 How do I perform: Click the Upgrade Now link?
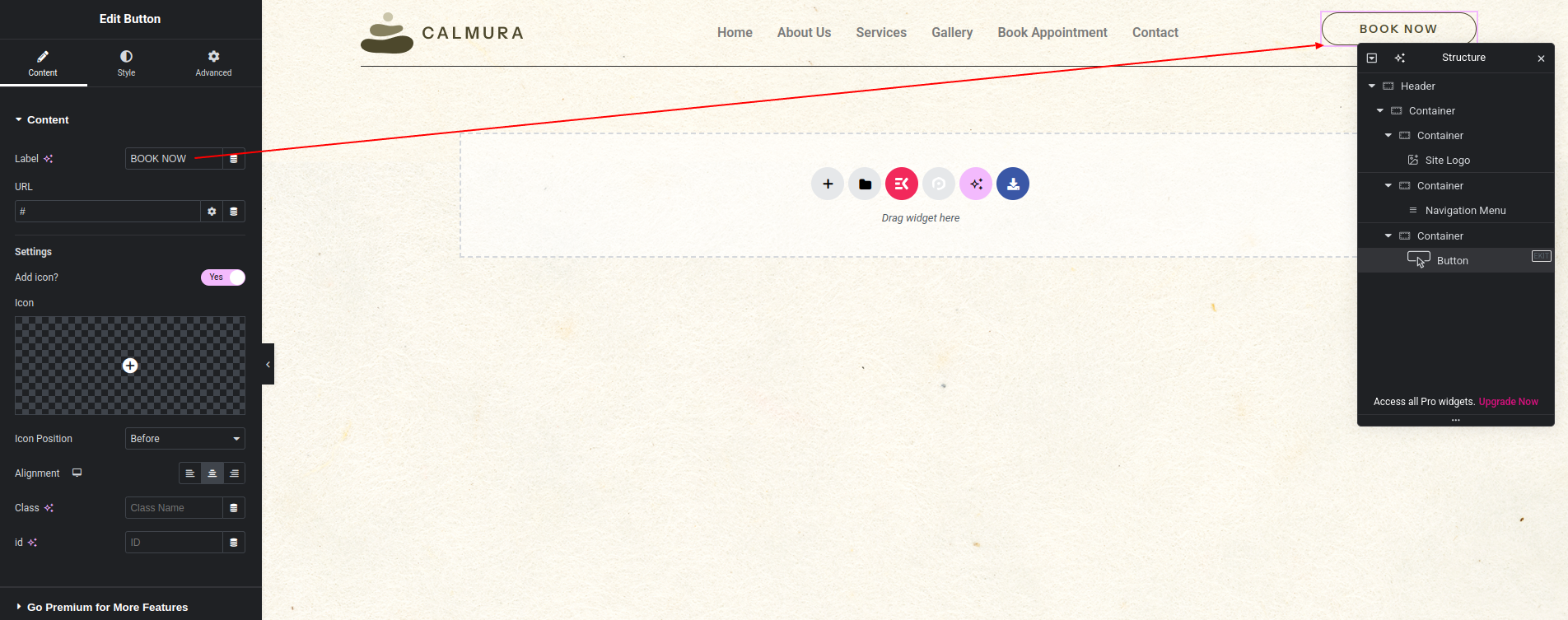[x=1508, y=402]
